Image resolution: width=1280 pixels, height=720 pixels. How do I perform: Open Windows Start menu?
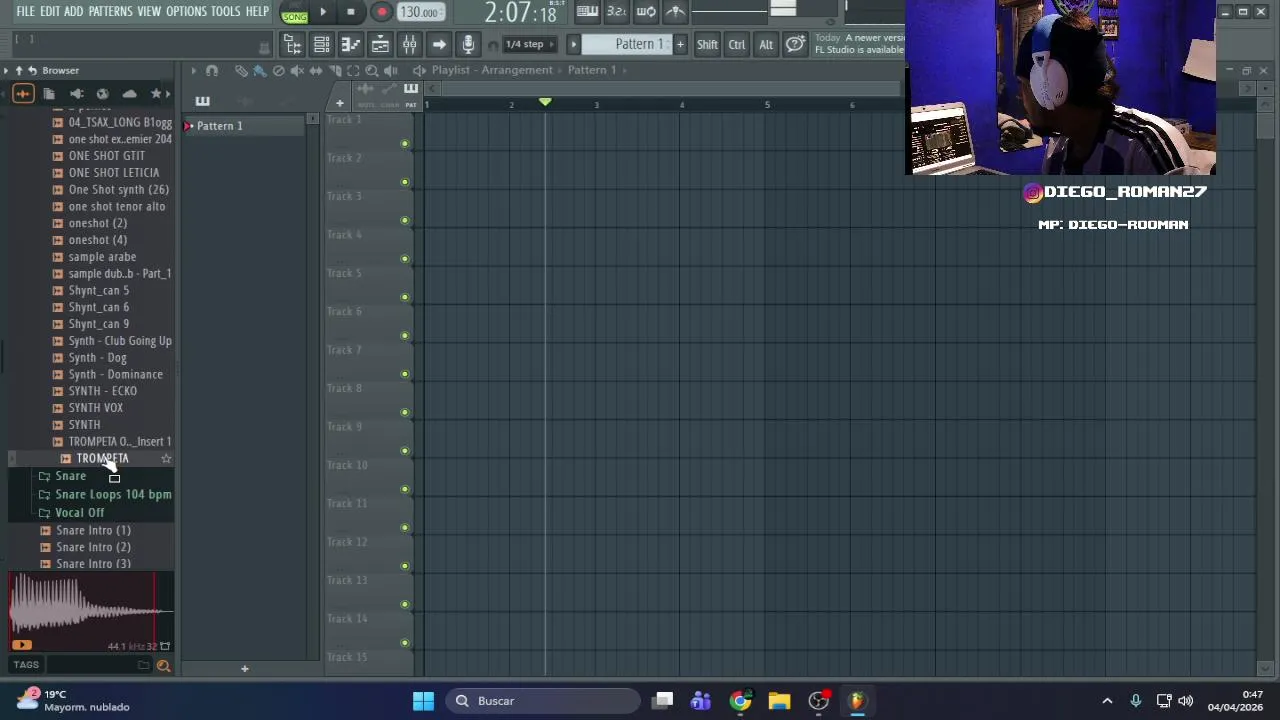click(423, 701)
